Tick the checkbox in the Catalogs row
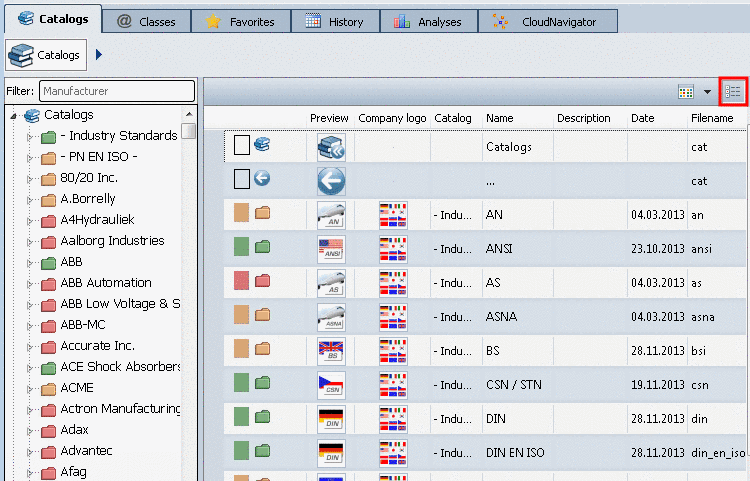750x481 pixels. [241, 146]
